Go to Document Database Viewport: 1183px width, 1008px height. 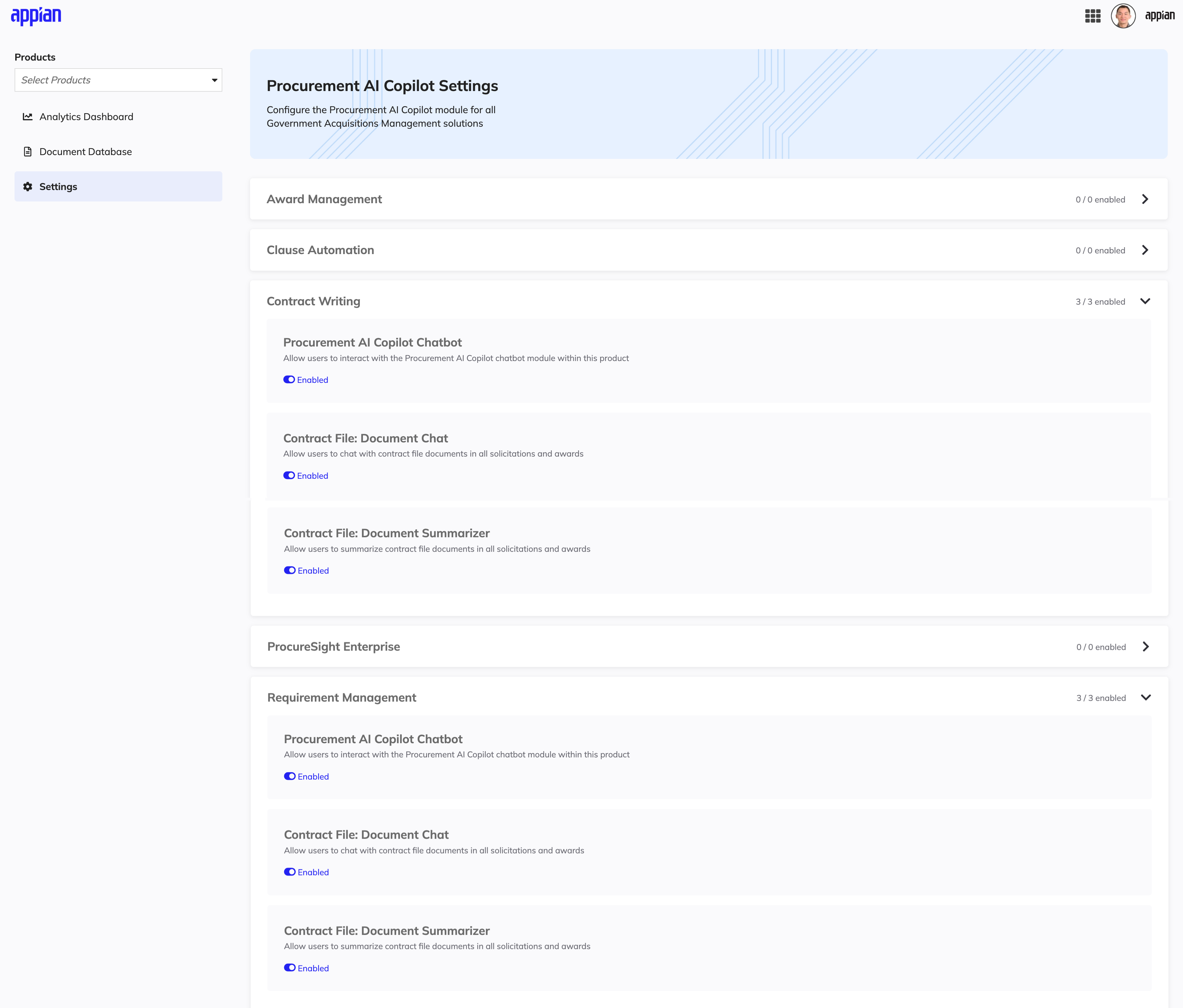tap(118, 152)
